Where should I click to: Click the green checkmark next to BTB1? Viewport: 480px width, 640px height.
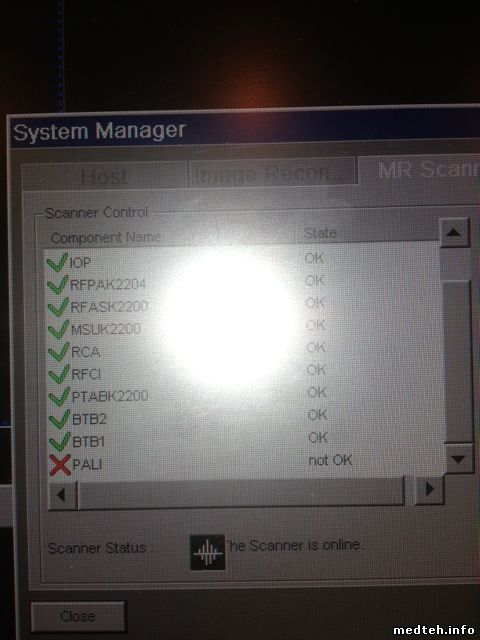60,442
